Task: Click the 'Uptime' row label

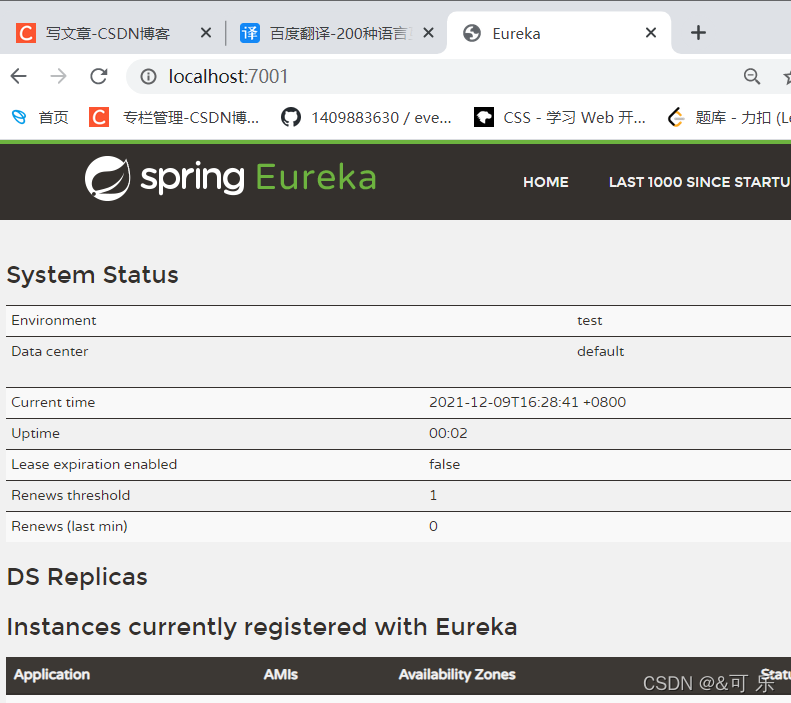Action: (35, 434)
